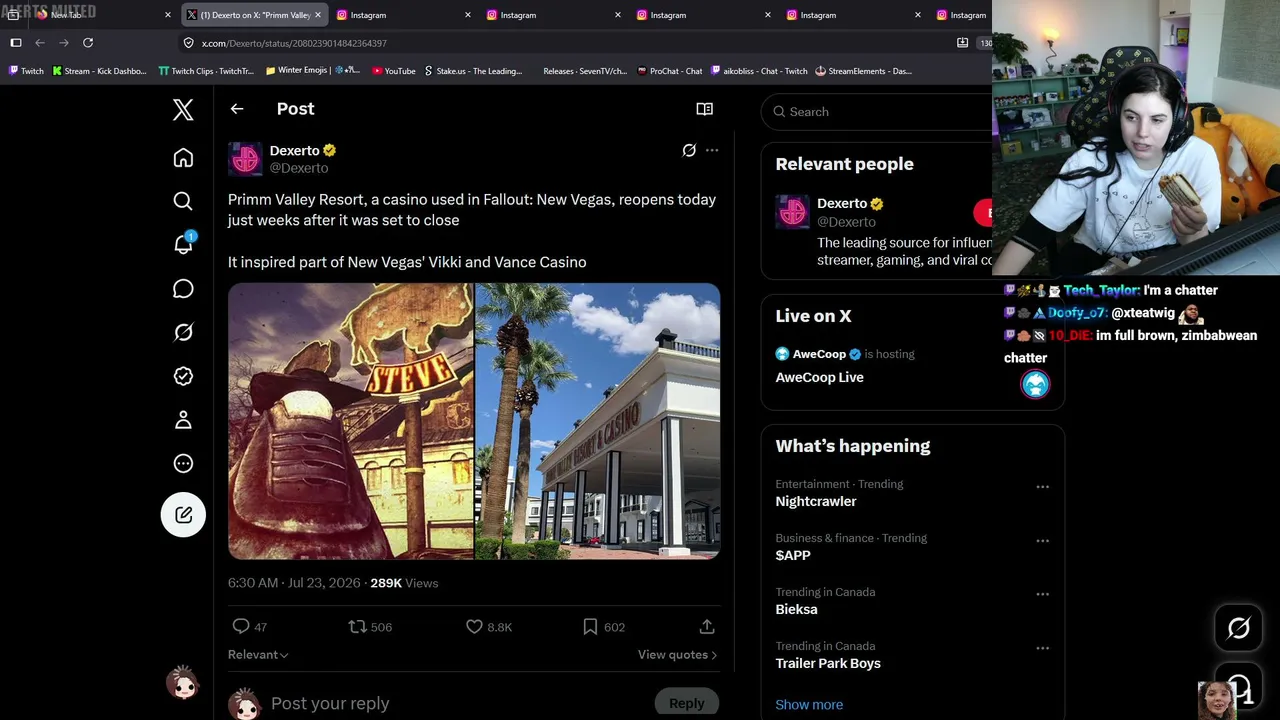Click Dexerto's avatar on the post

(245, 159)
